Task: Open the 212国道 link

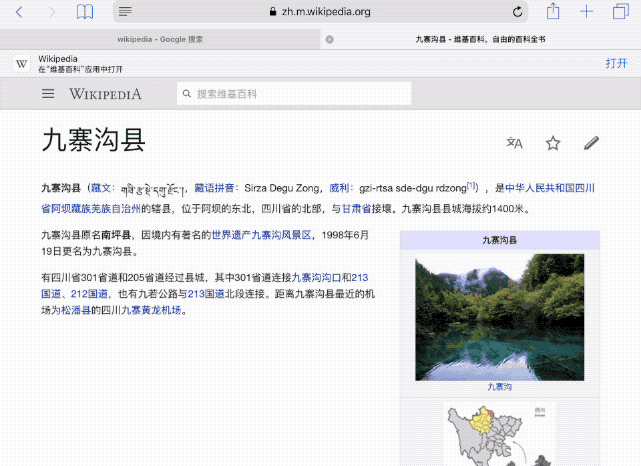Action: point(90,294)
